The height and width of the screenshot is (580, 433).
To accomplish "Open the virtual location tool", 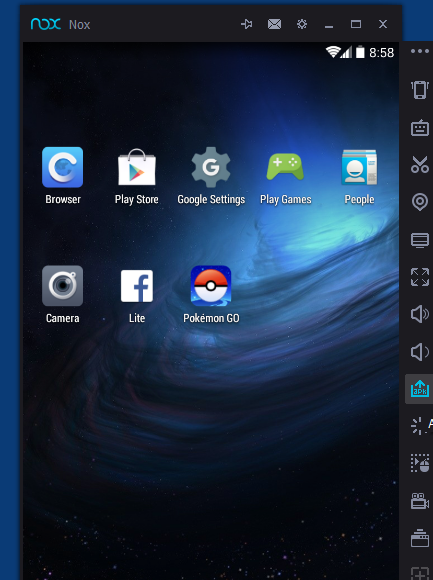I will (x=420, y=202).
